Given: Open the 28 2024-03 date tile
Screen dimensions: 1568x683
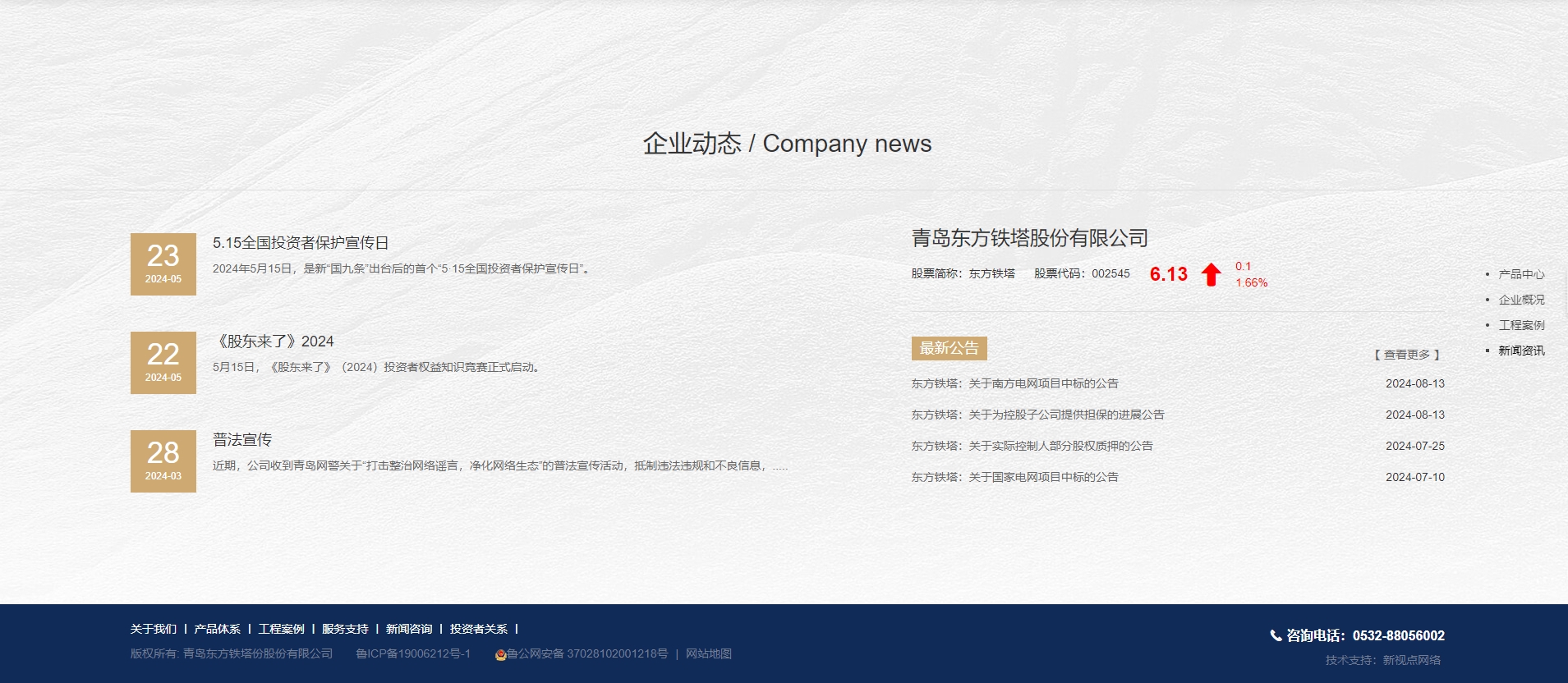Looking at the screenshot, I should [x=163, y=461].
